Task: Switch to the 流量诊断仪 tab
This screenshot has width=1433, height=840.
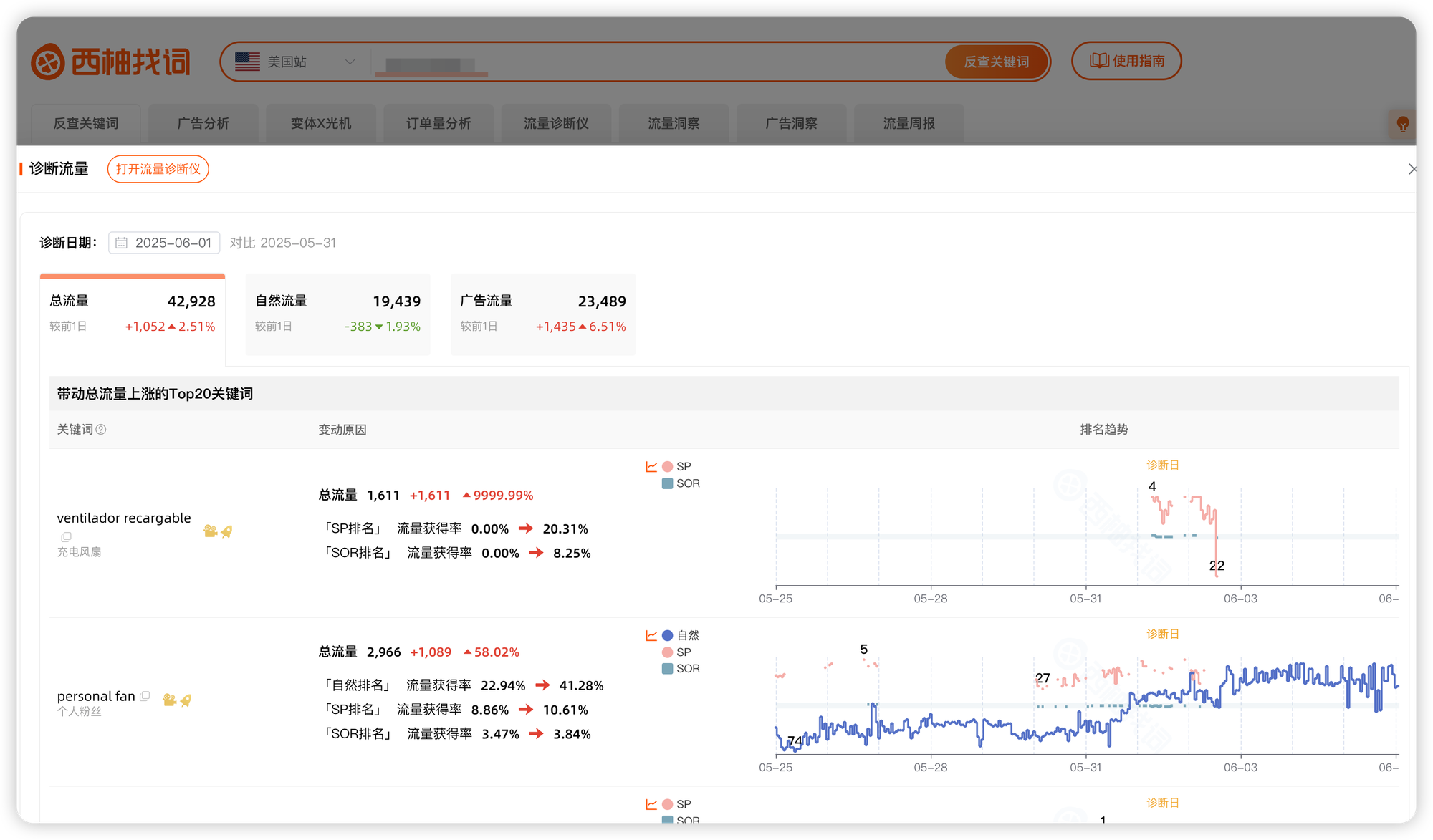Action: point(556,124)
